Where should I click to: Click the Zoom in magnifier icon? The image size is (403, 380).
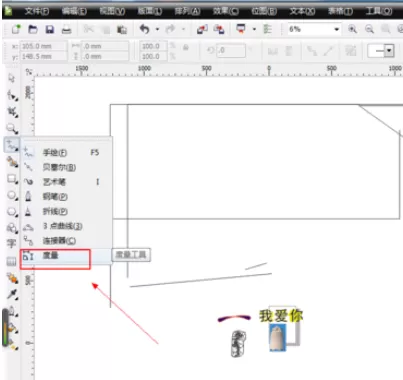pyautogui.click(x=352, y=29)
